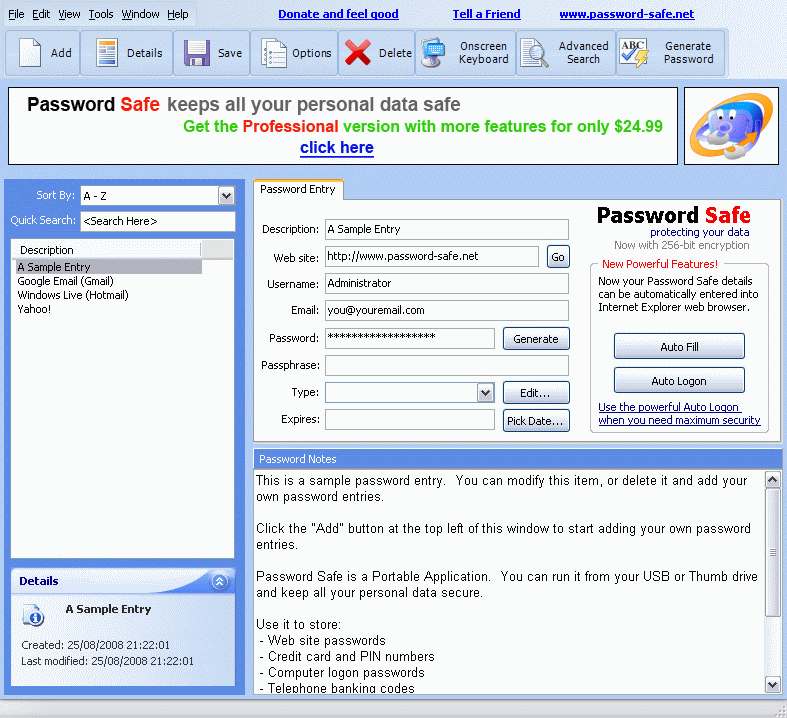
Task: Click the red X Delete icon
Action: pyautogui.click(x=358, y=52)
